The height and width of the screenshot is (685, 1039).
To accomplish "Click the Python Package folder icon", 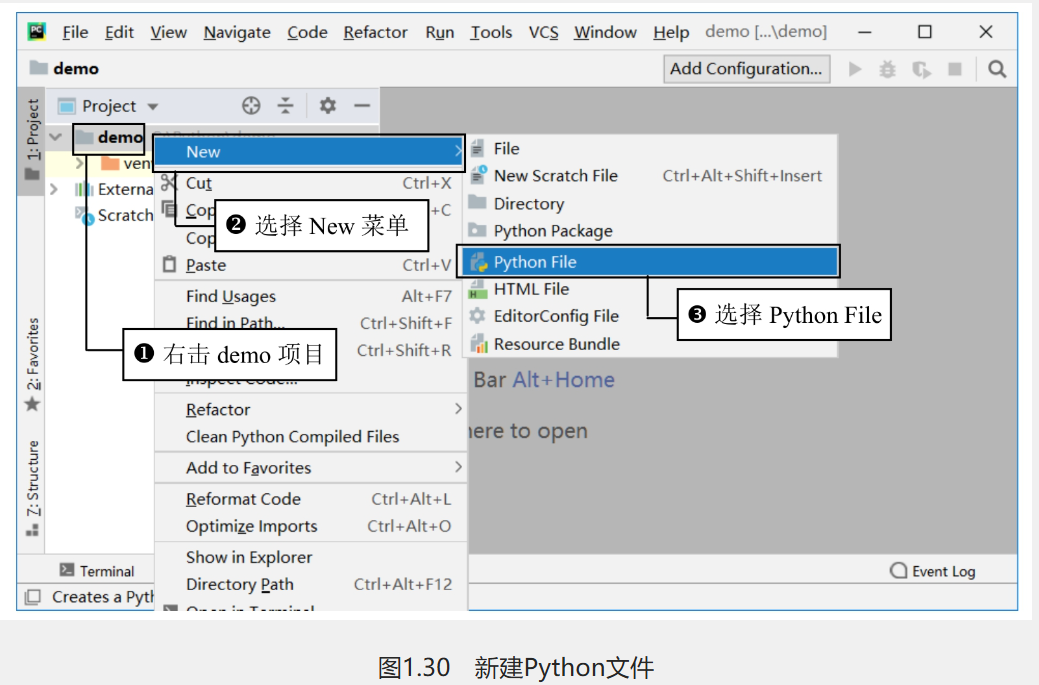I will pyautogui.click(x=477, y=230).
